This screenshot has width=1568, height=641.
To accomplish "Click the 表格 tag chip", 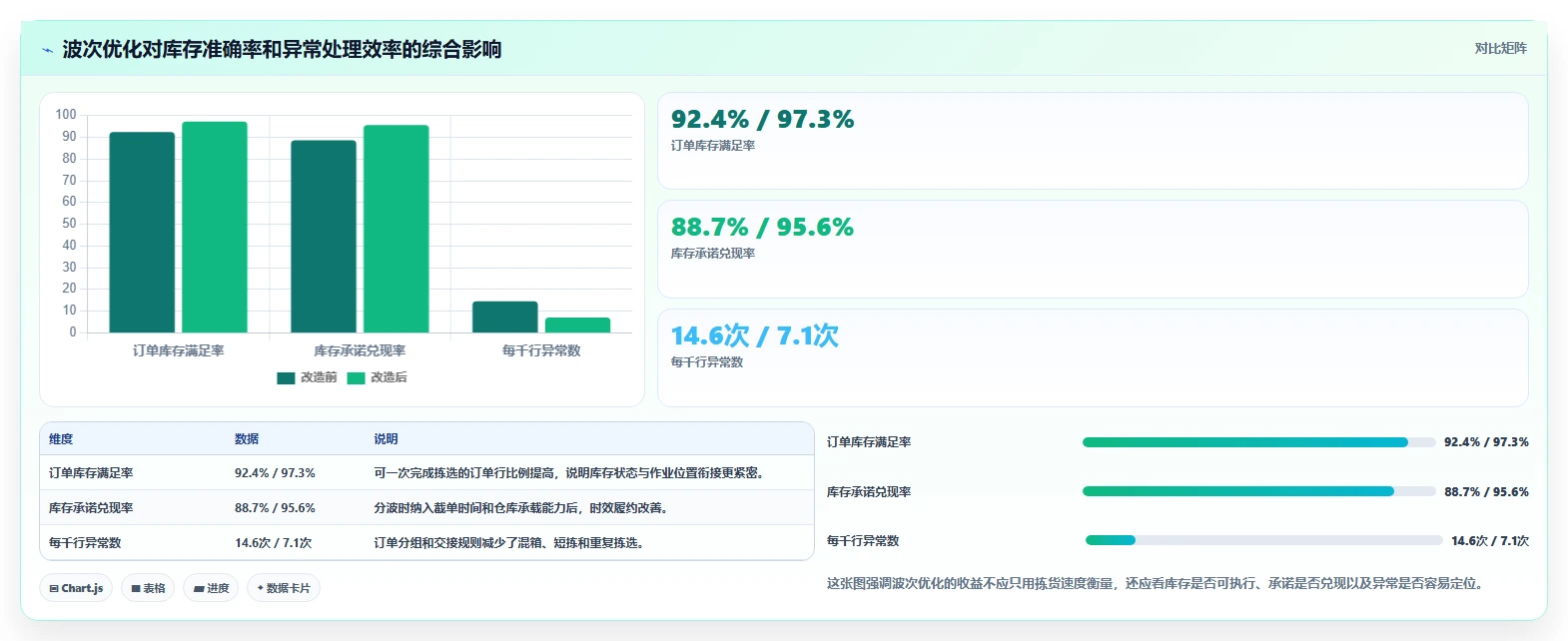I will [x=148, y=588].
